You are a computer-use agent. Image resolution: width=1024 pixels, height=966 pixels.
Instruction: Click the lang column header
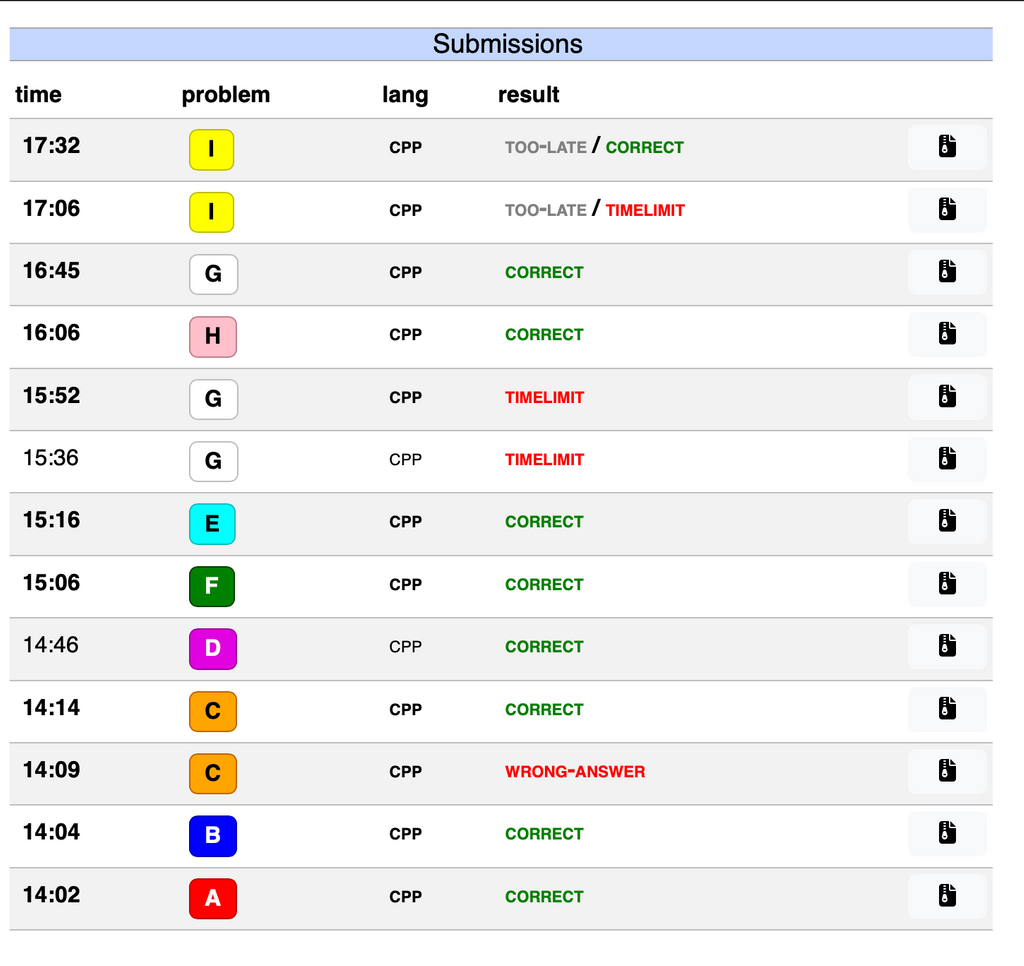pos(405,95)
